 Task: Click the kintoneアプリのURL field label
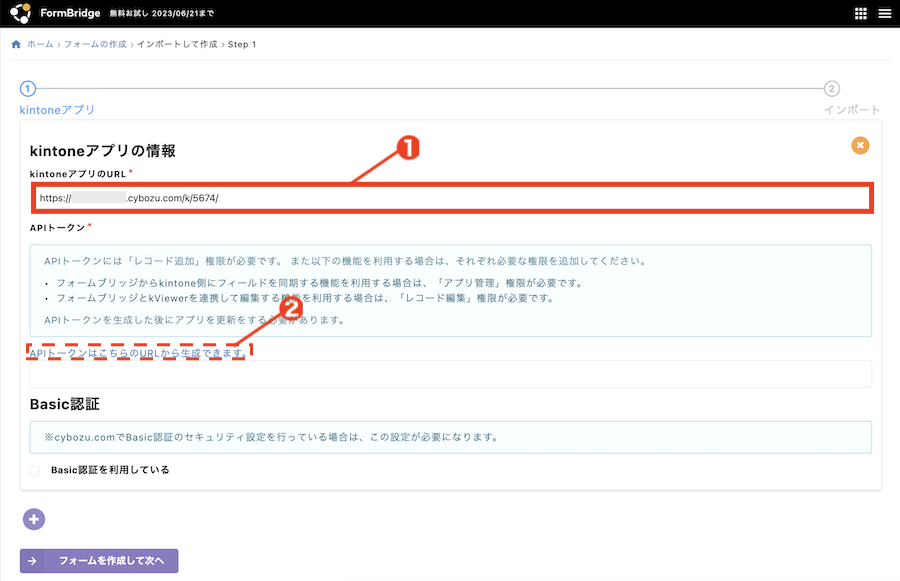click(x=78, y=174)
